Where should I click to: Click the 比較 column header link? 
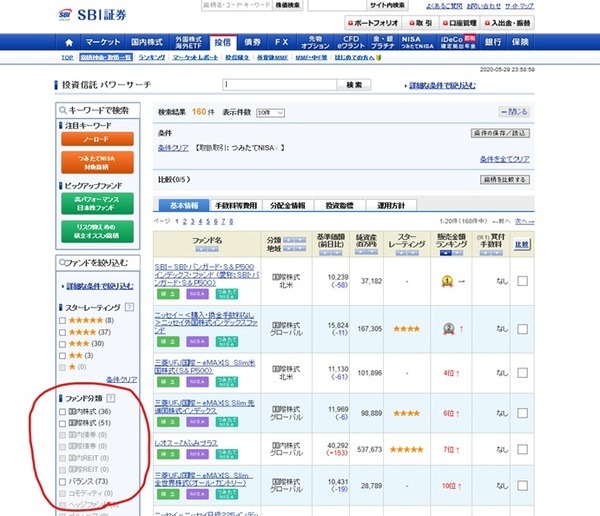[522, 244]
